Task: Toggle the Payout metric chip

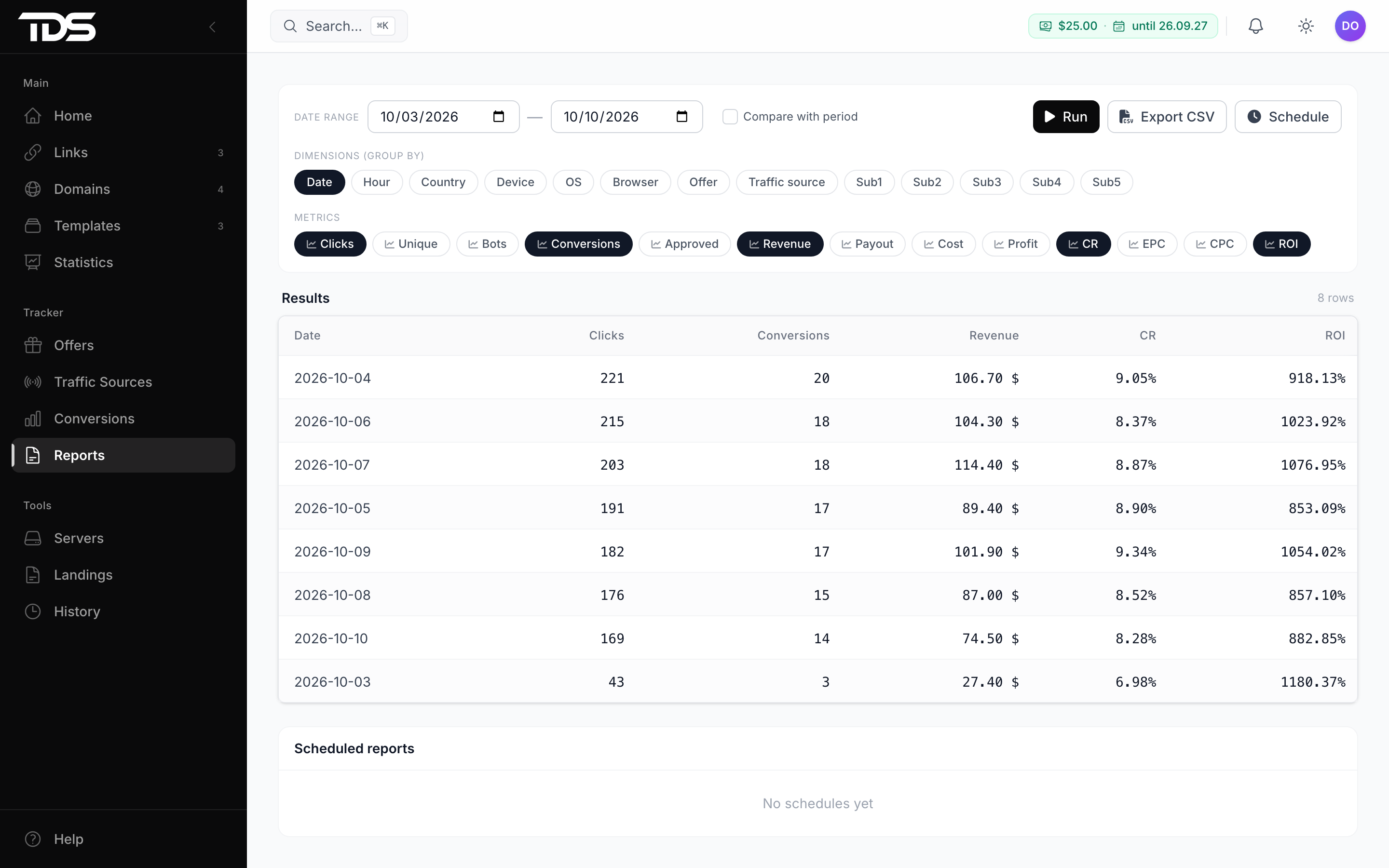Action: pyautogui.click(x=867, y=244)
